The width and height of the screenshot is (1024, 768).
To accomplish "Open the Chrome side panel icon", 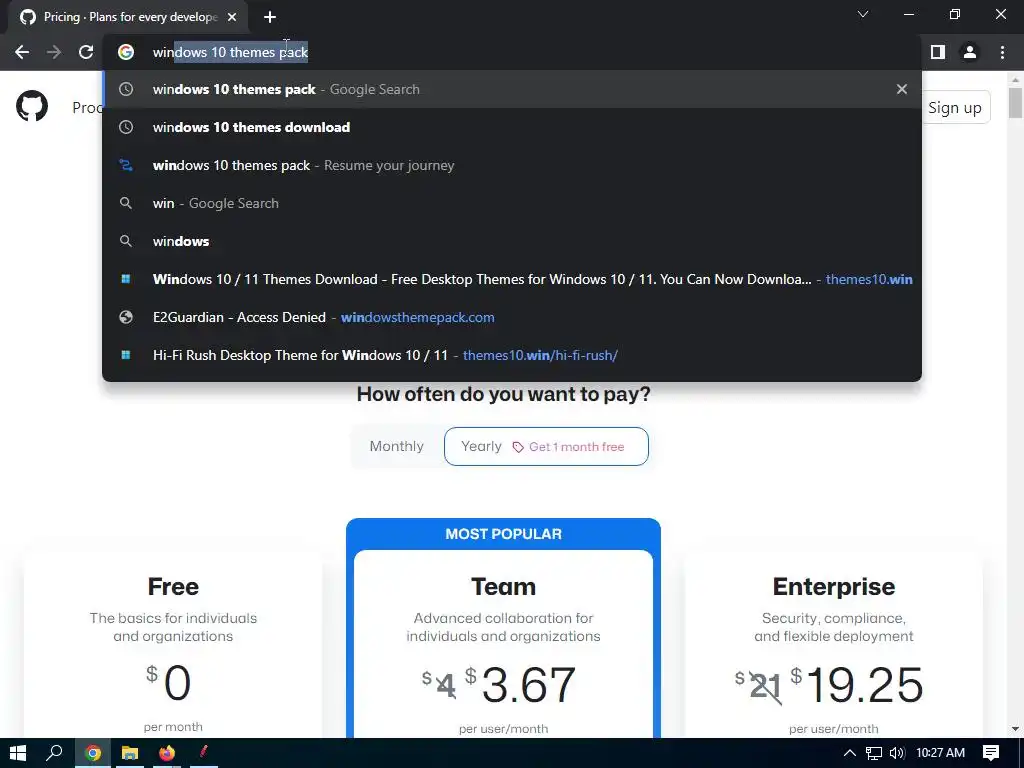I will click(938, 52).
